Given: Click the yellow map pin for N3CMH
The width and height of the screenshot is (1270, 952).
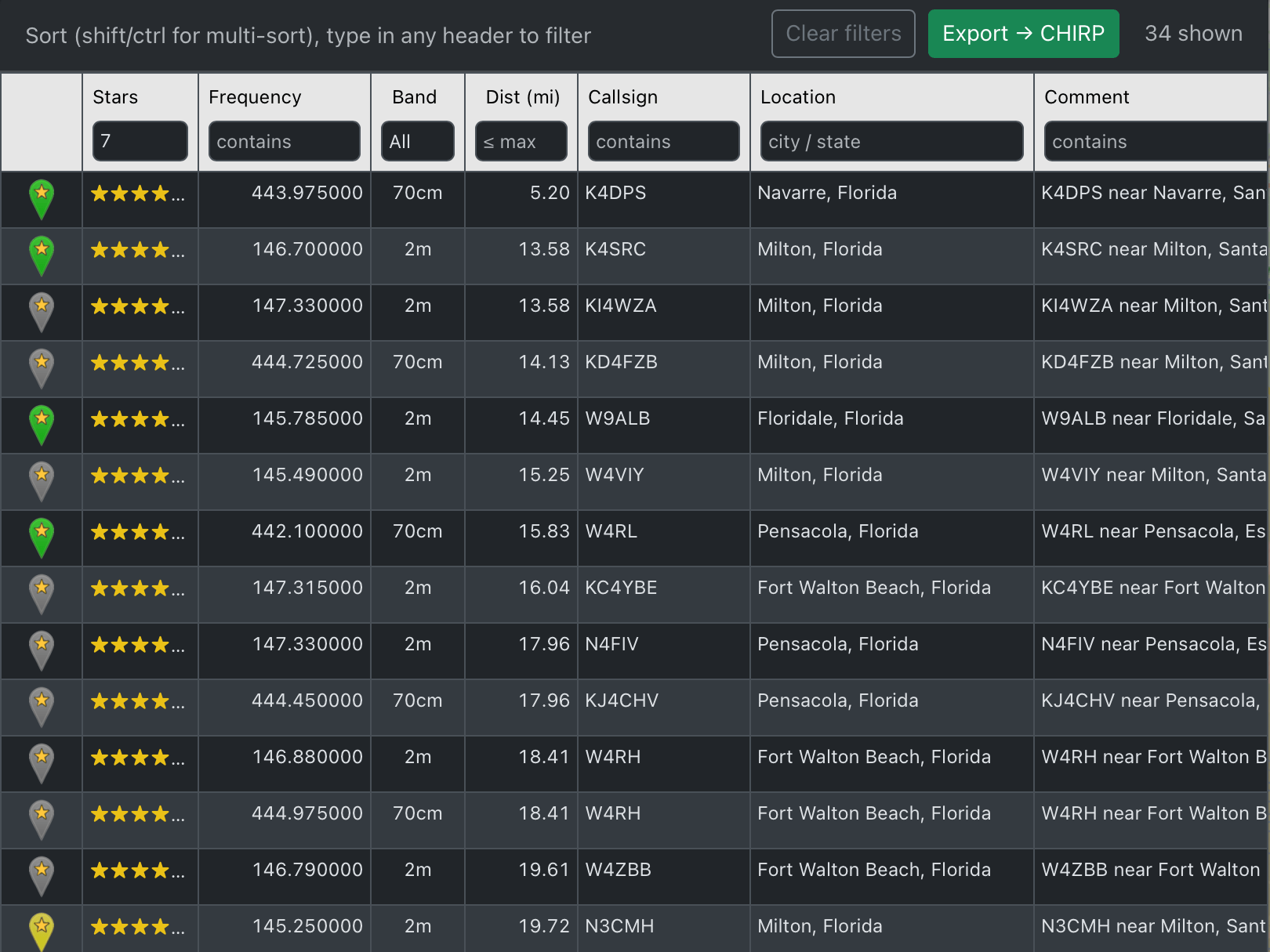Looking at the screenshot, I should (42, 930).
